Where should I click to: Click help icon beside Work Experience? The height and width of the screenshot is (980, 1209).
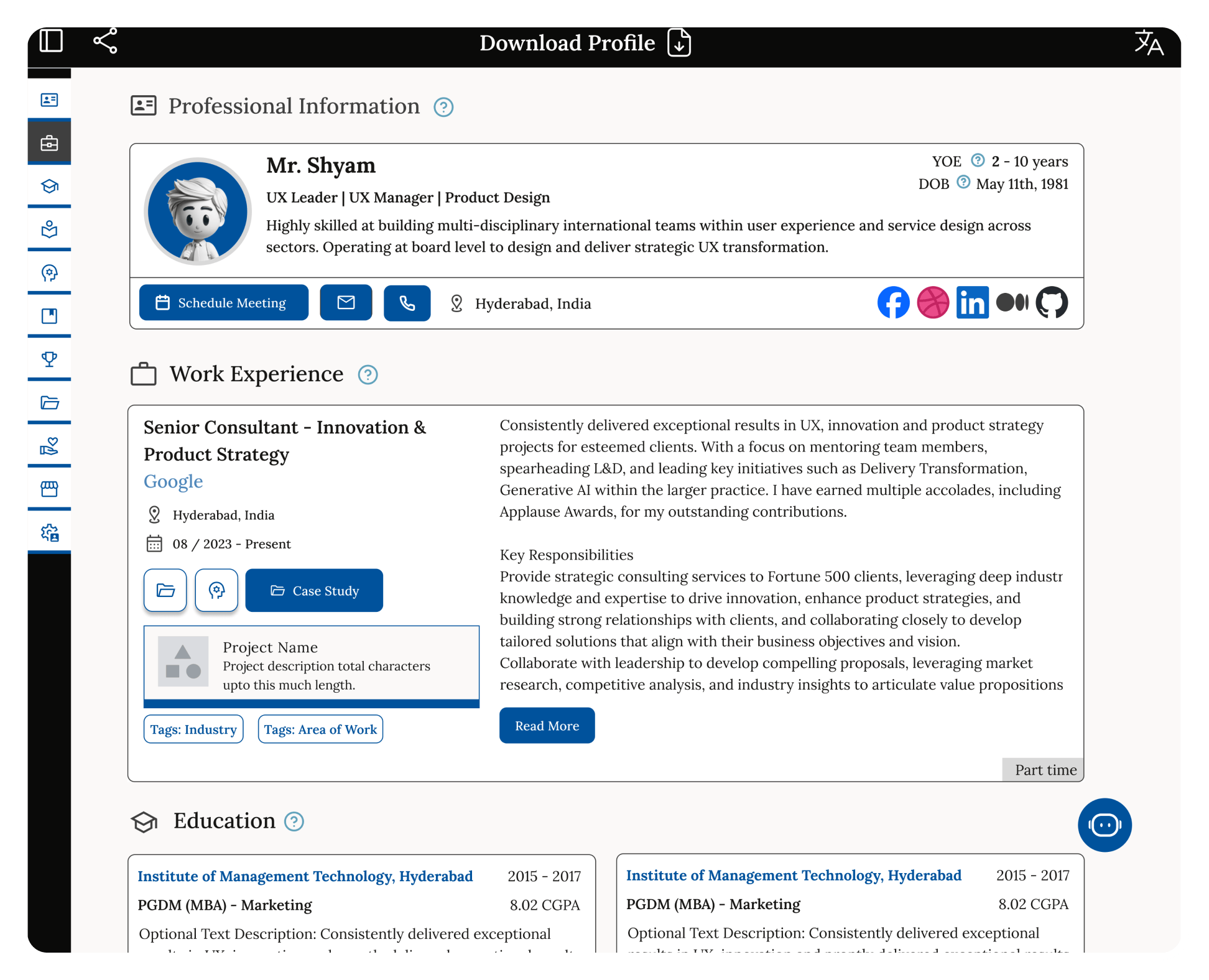(x=368, y=375)
